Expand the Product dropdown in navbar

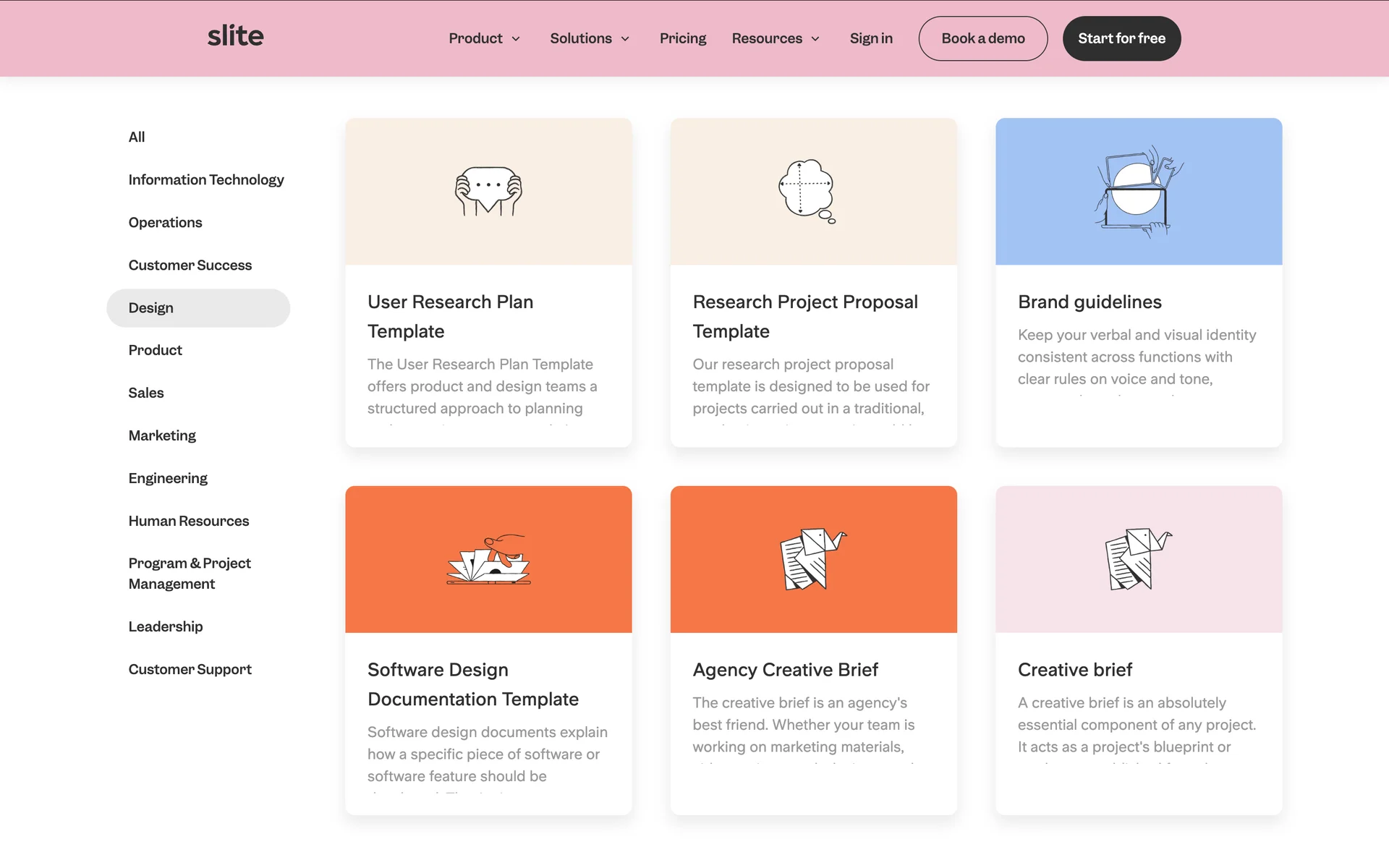[x=484, y=38]
